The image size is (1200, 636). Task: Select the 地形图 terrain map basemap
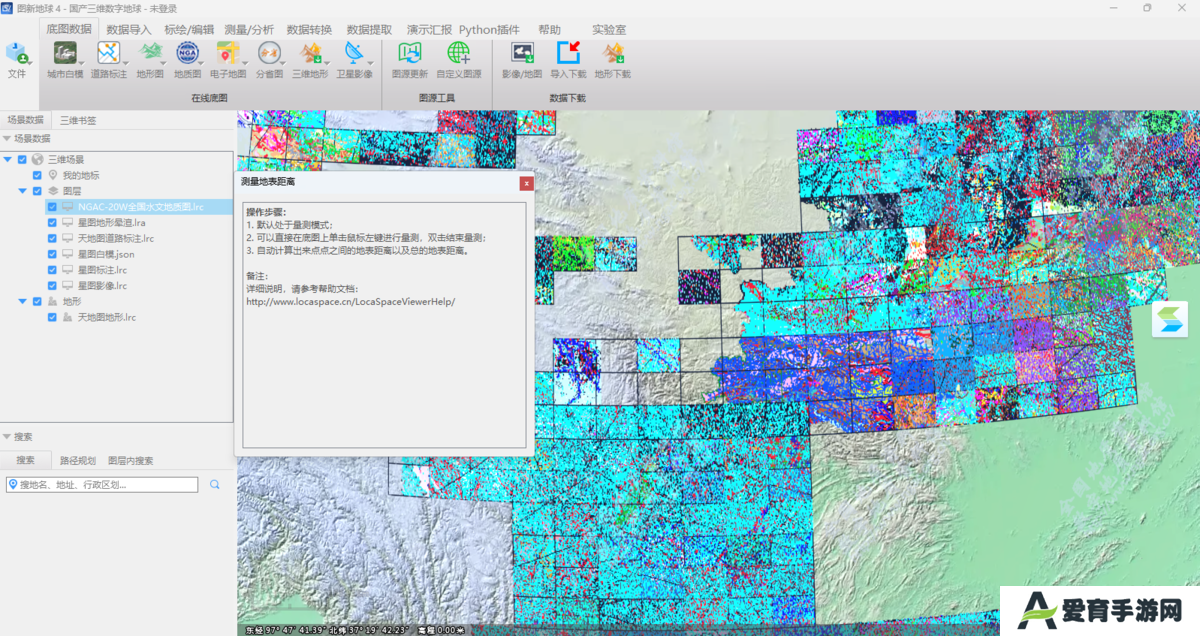coord(149,53)
